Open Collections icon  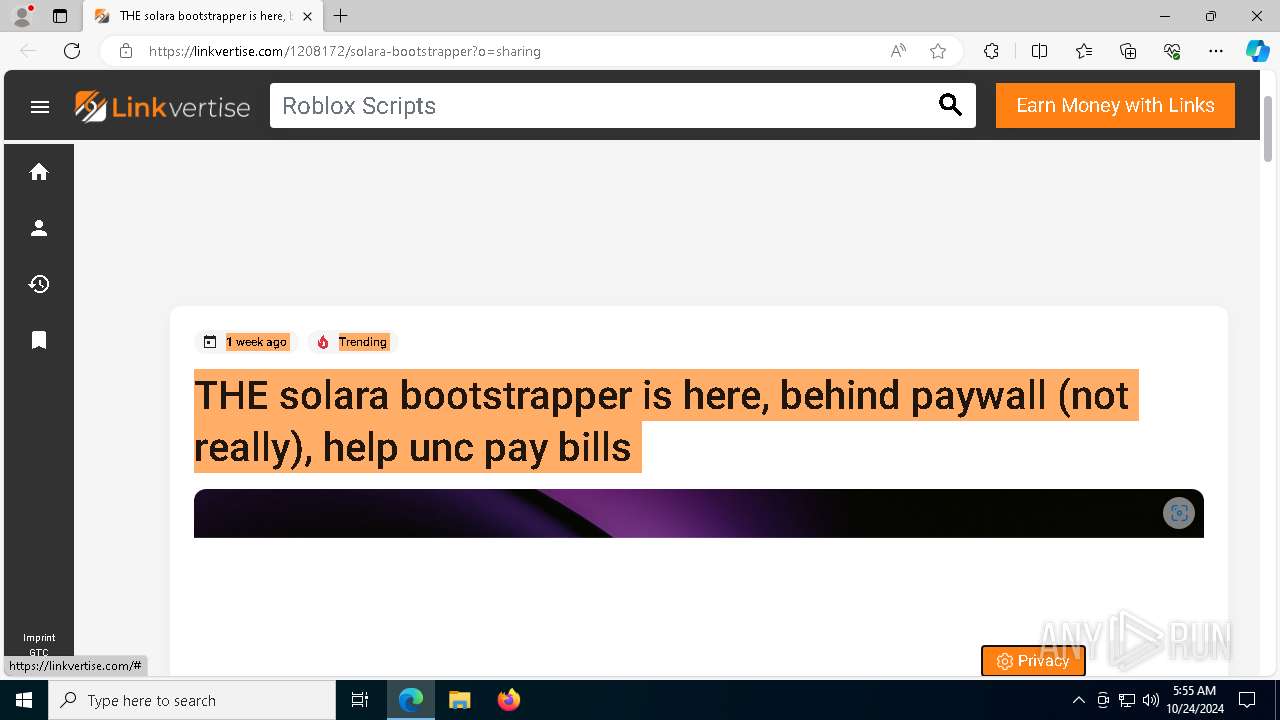pos(1128,51)
